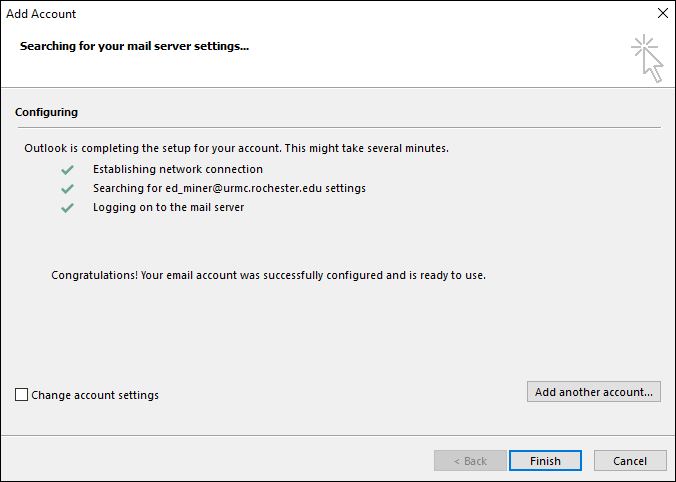Click the greyed-out Back button
676x482 pixels.
click(470, 461)
